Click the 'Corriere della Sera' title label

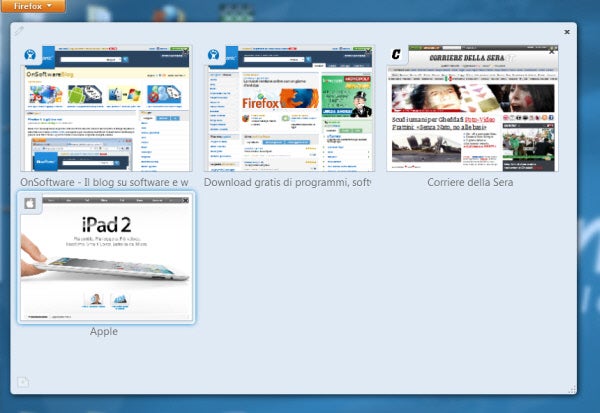pos(470,182)
